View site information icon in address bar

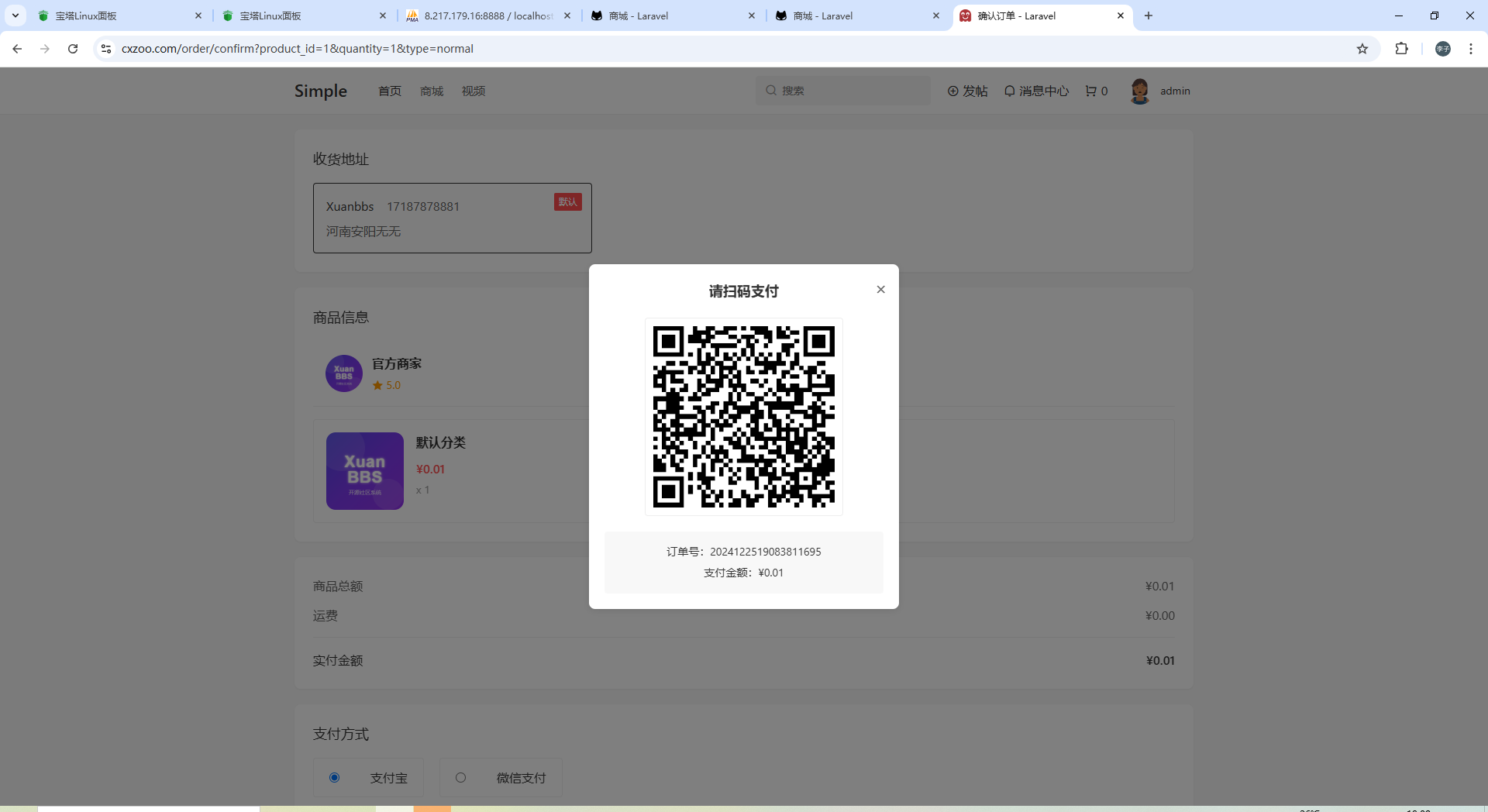[106, 49]
